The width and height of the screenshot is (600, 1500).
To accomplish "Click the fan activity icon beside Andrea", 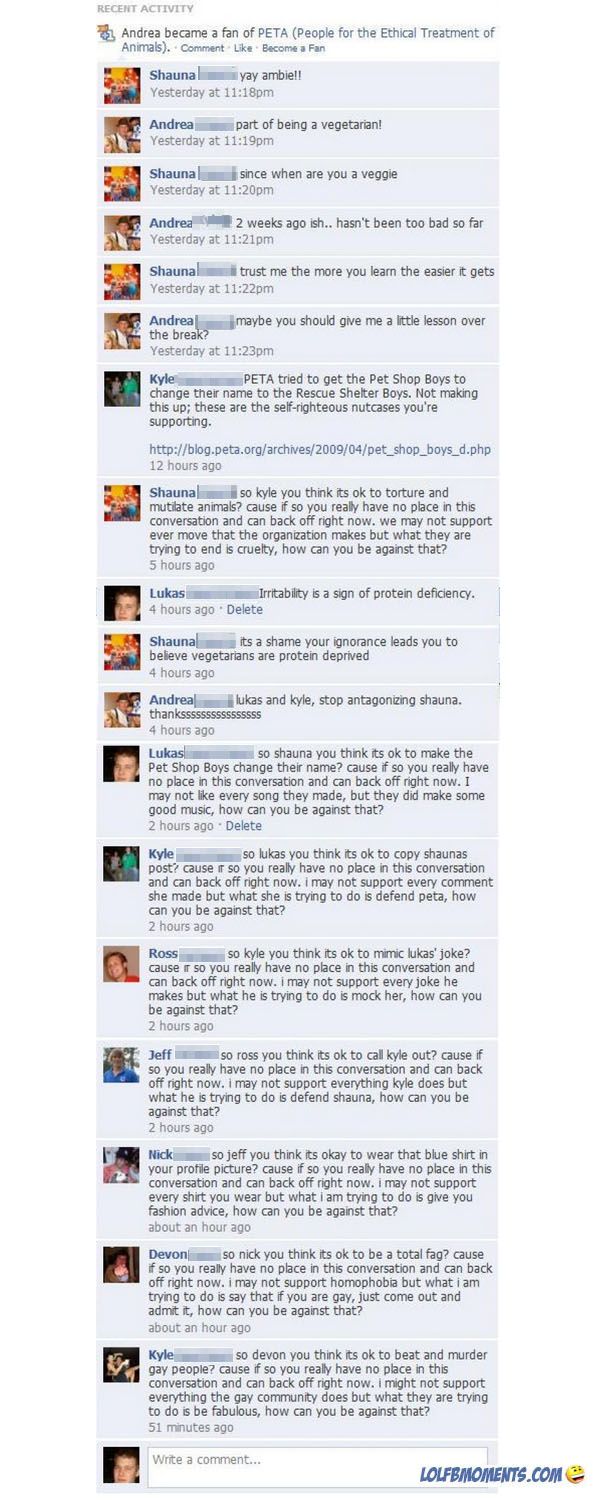I will pyautogui.click(x=106, y=35).
